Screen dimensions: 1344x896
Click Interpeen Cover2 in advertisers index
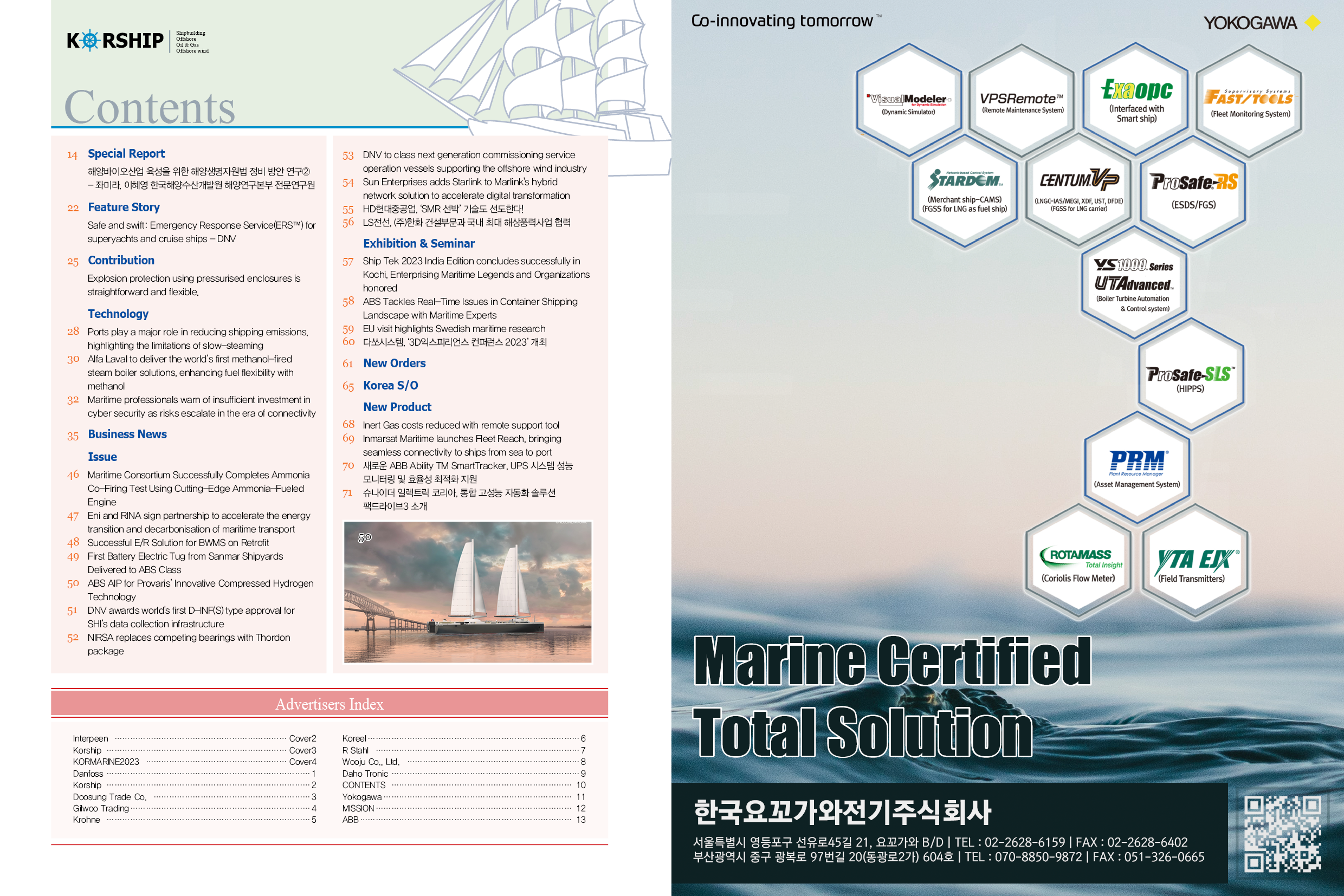(x=195, y=738)
